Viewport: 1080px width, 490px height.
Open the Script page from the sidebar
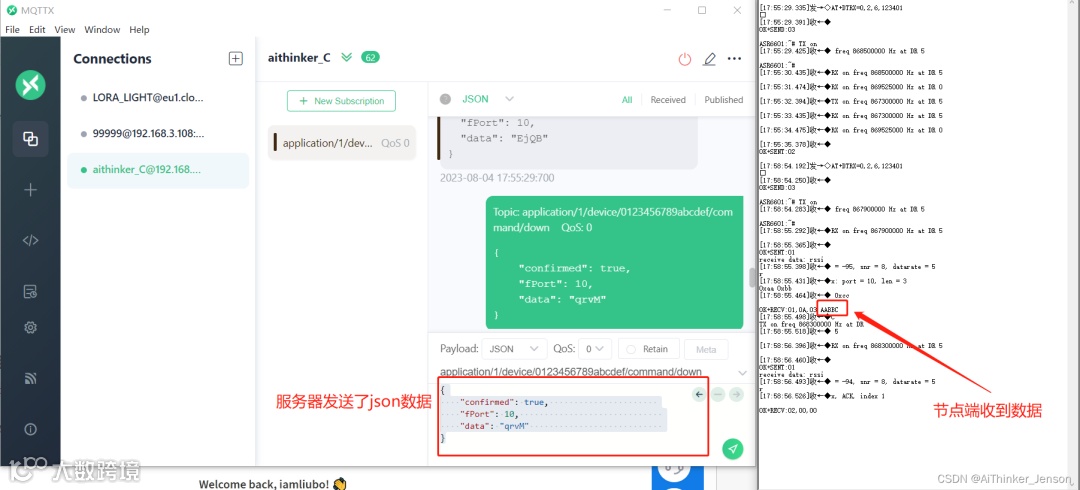[x=30, y=241]
